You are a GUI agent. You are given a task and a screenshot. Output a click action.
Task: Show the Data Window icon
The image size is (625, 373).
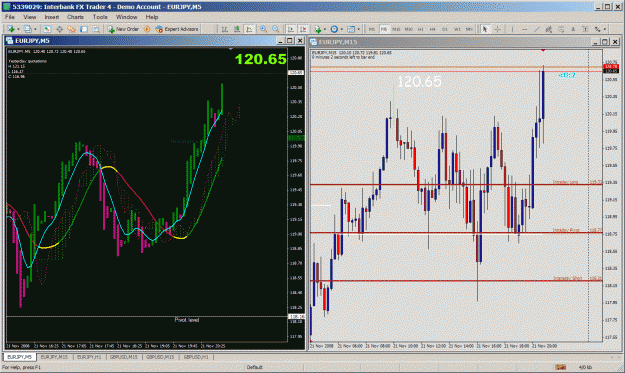59,29
